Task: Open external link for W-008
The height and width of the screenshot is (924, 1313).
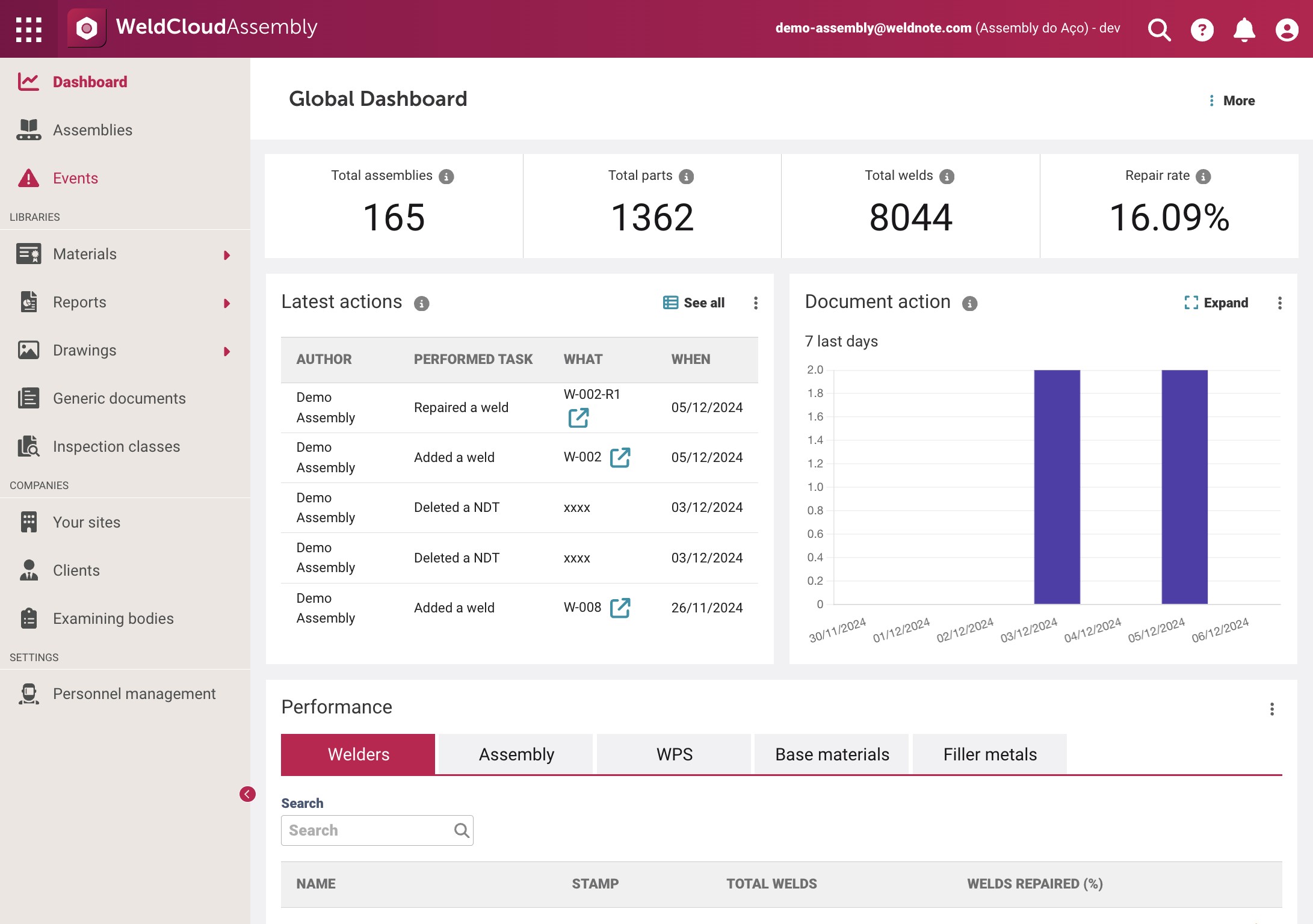Action: (x=620, y=608)
